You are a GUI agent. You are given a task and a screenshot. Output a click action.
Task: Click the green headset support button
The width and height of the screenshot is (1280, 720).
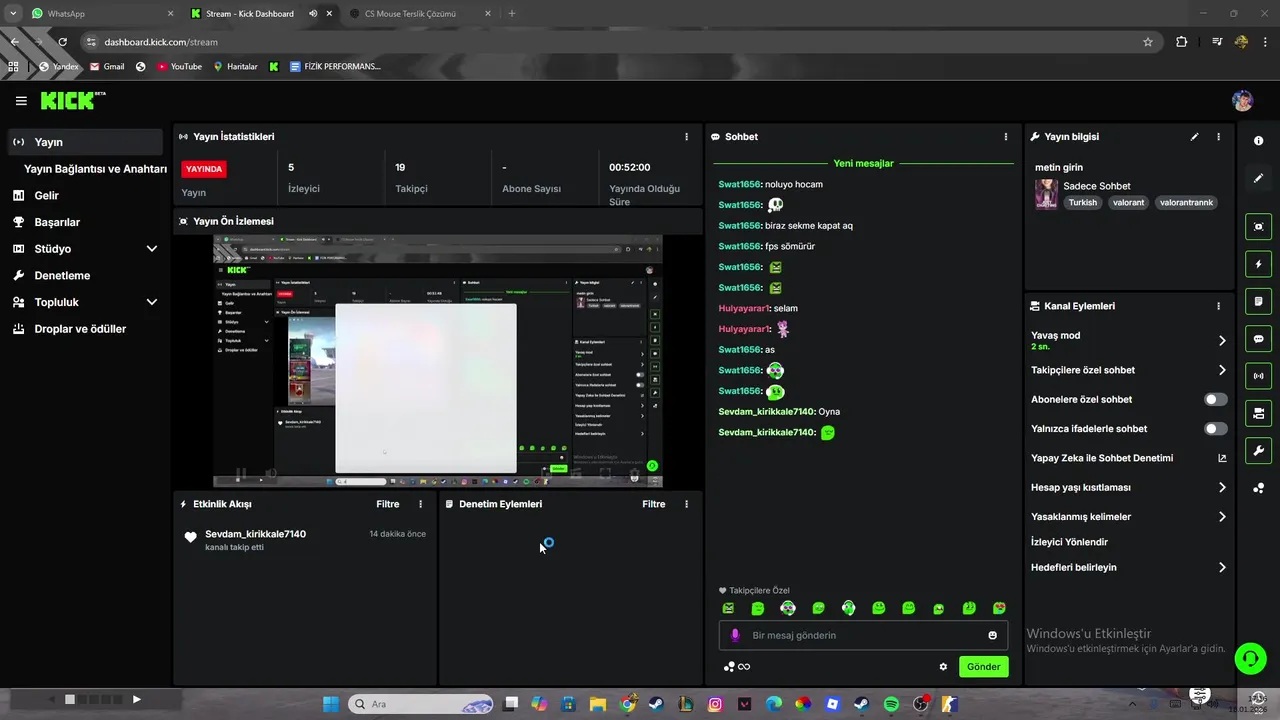pyautogui.click(x=1250, y=658)
